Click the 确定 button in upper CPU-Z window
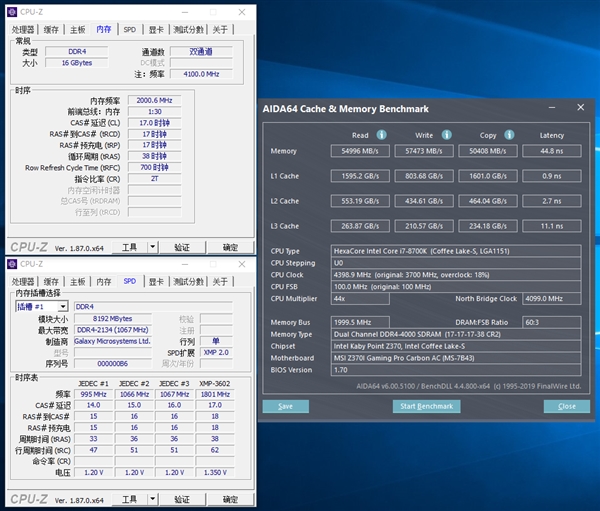600x511 pixels. click(230, 247)
